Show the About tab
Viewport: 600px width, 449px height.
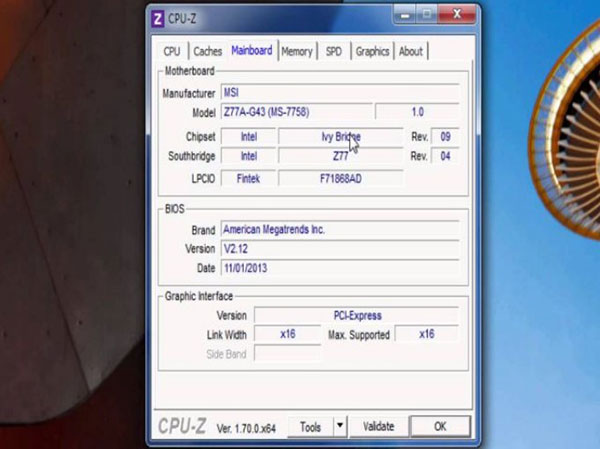tap(411, 52)
